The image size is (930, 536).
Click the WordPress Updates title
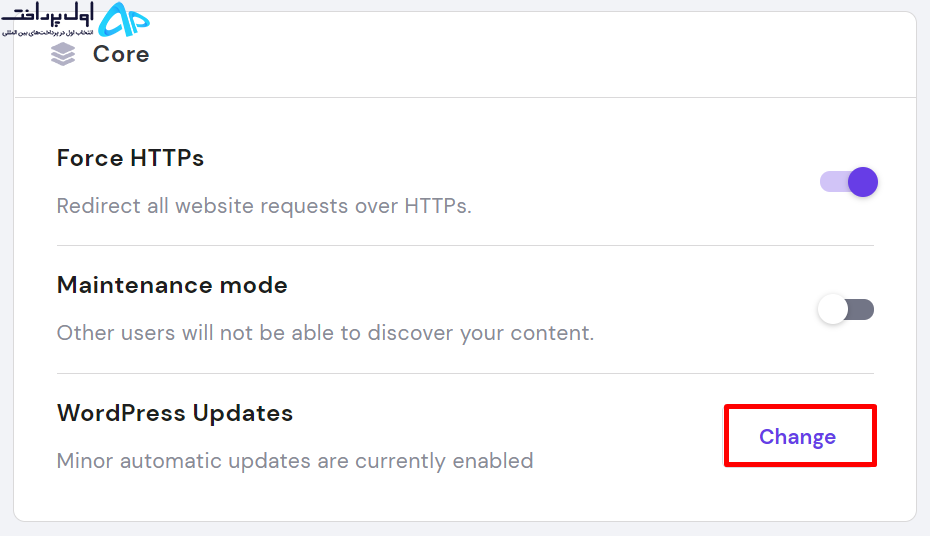click(x=175, y=413)
